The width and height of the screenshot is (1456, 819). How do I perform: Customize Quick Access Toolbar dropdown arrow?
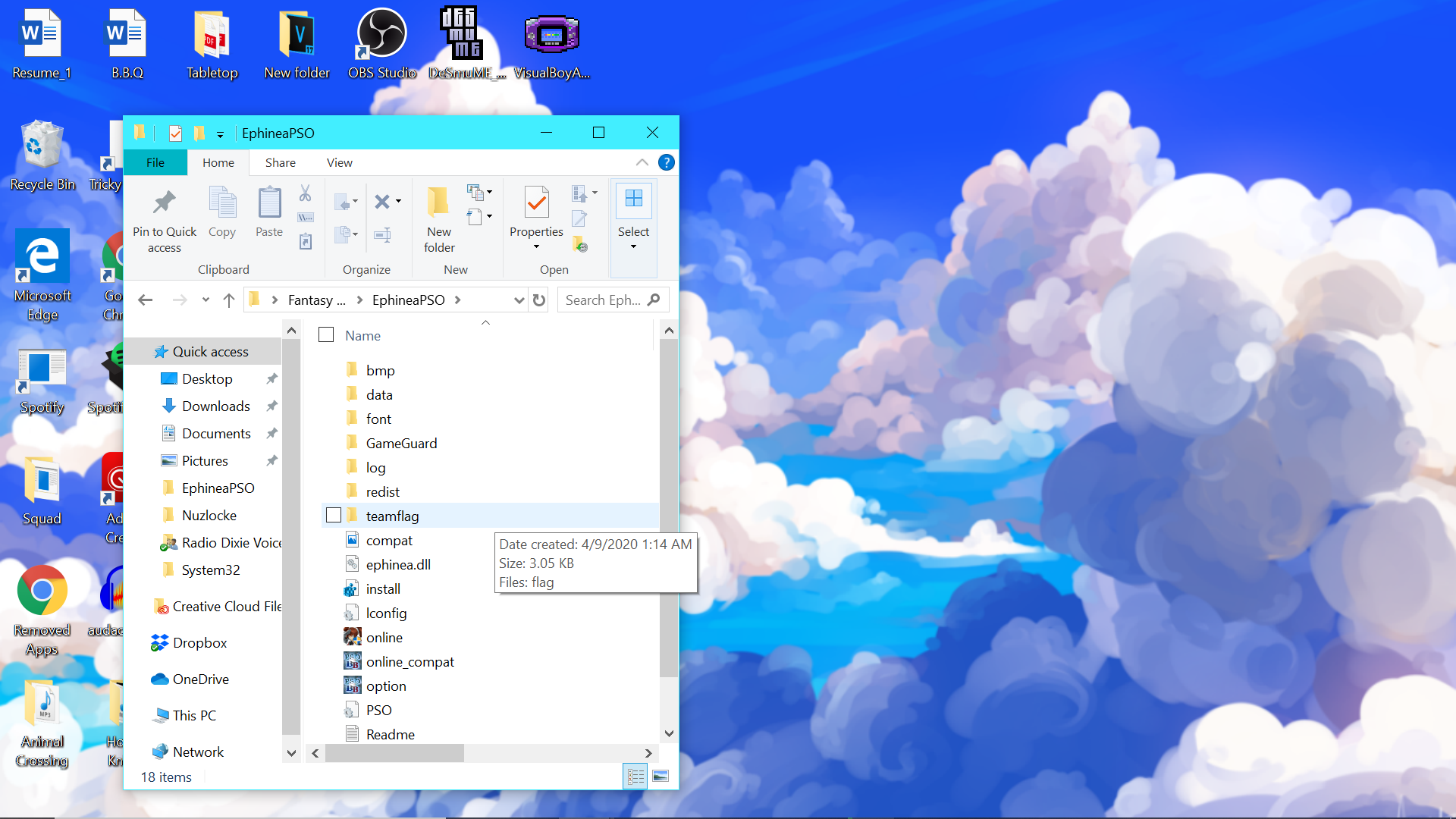coord(220,134)
